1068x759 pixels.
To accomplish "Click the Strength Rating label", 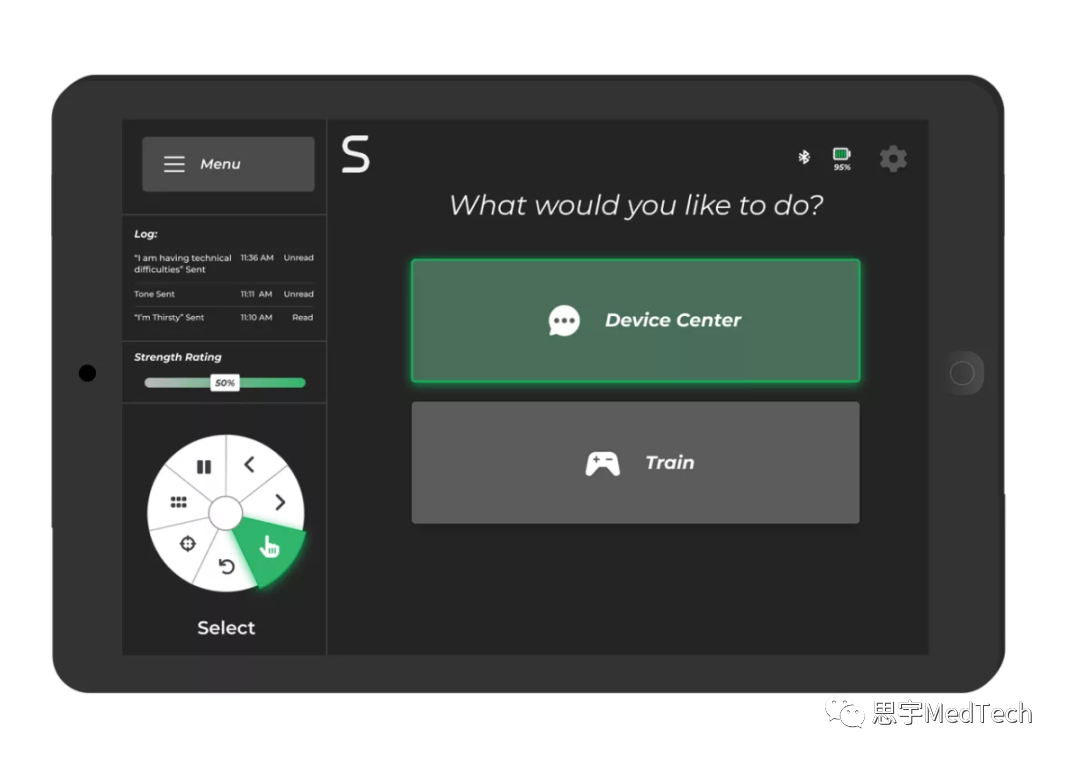I will click(178, 357).
